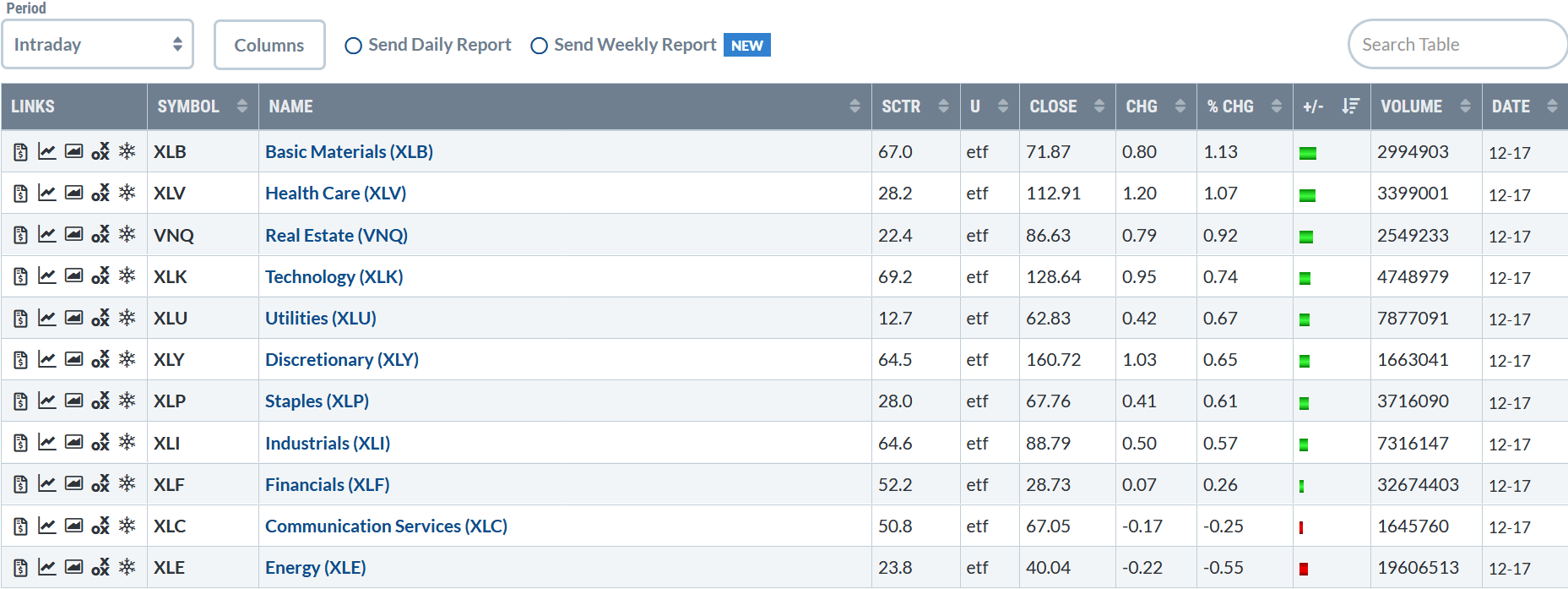Open the seasonality snowflake icon for XLI
The width and height of the screenshot is (1568, 589).
tap(128, 443)
